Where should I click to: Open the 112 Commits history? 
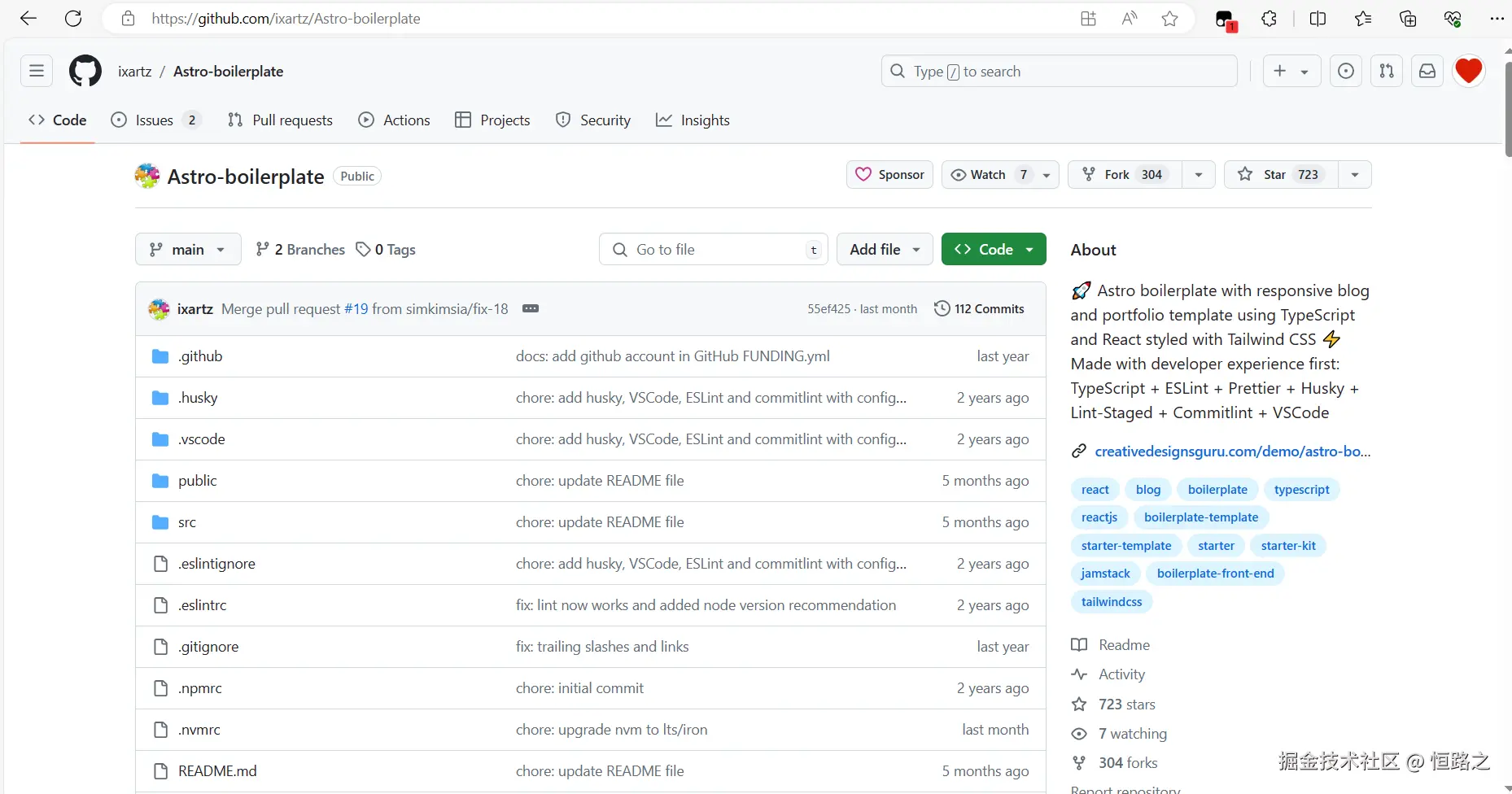980,309
